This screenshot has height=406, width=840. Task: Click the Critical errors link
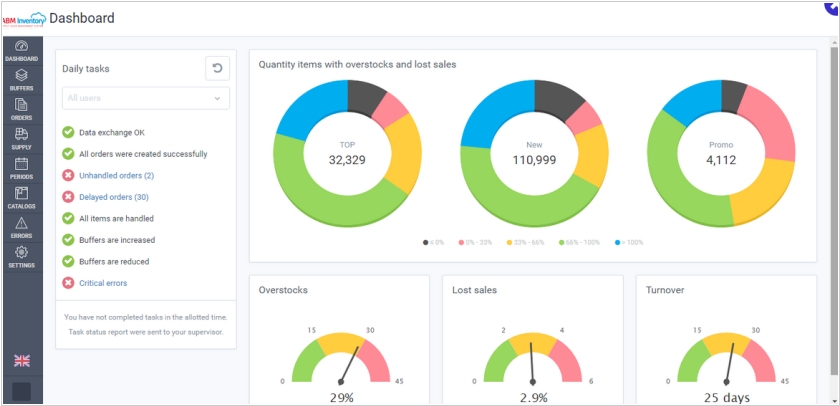point(103,283)
